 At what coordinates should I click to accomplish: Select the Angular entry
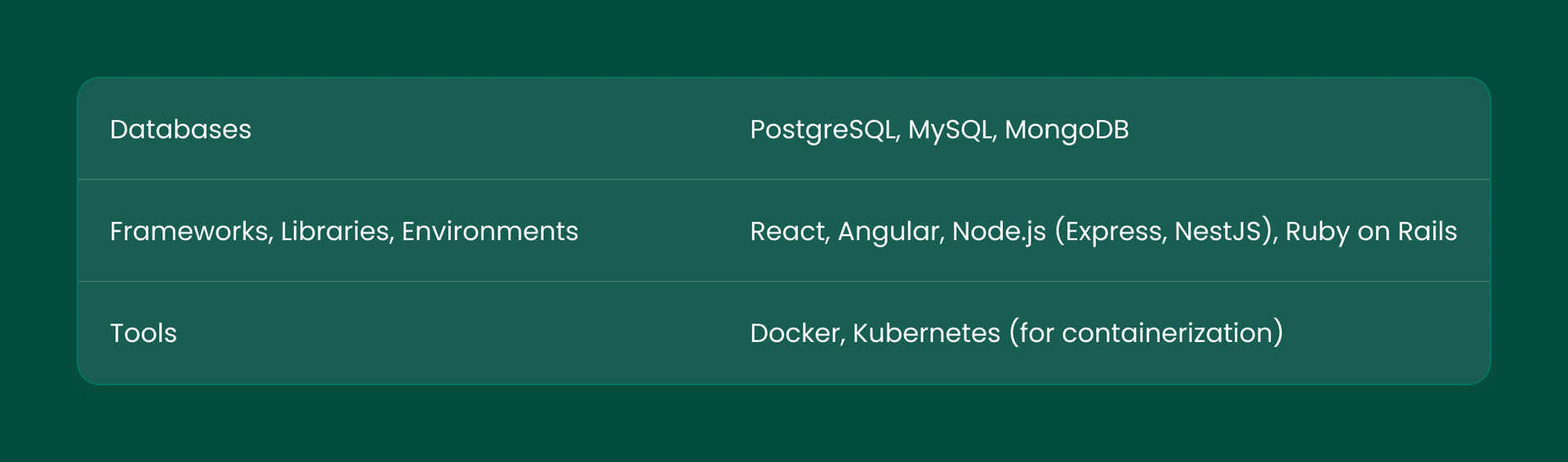coord(889,232)
